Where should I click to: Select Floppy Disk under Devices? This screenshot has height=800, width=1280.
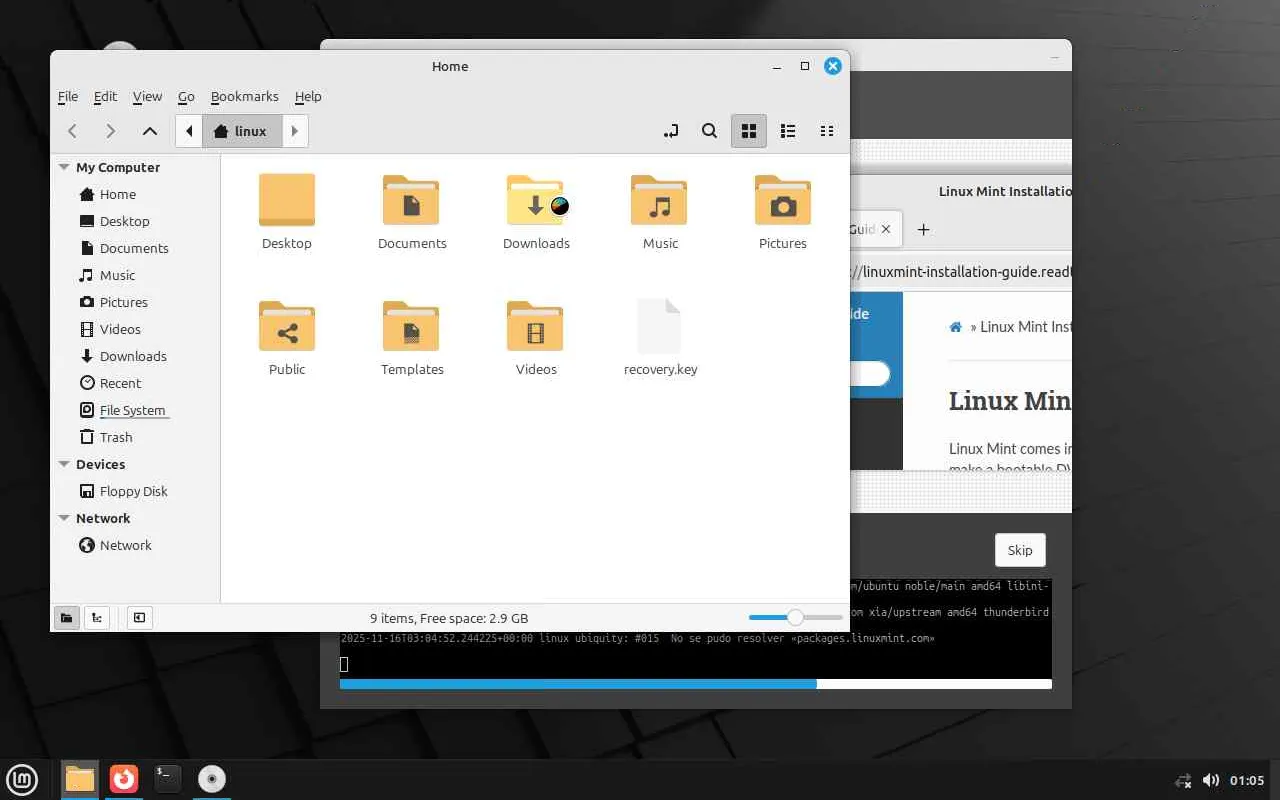tap(135, 492)
